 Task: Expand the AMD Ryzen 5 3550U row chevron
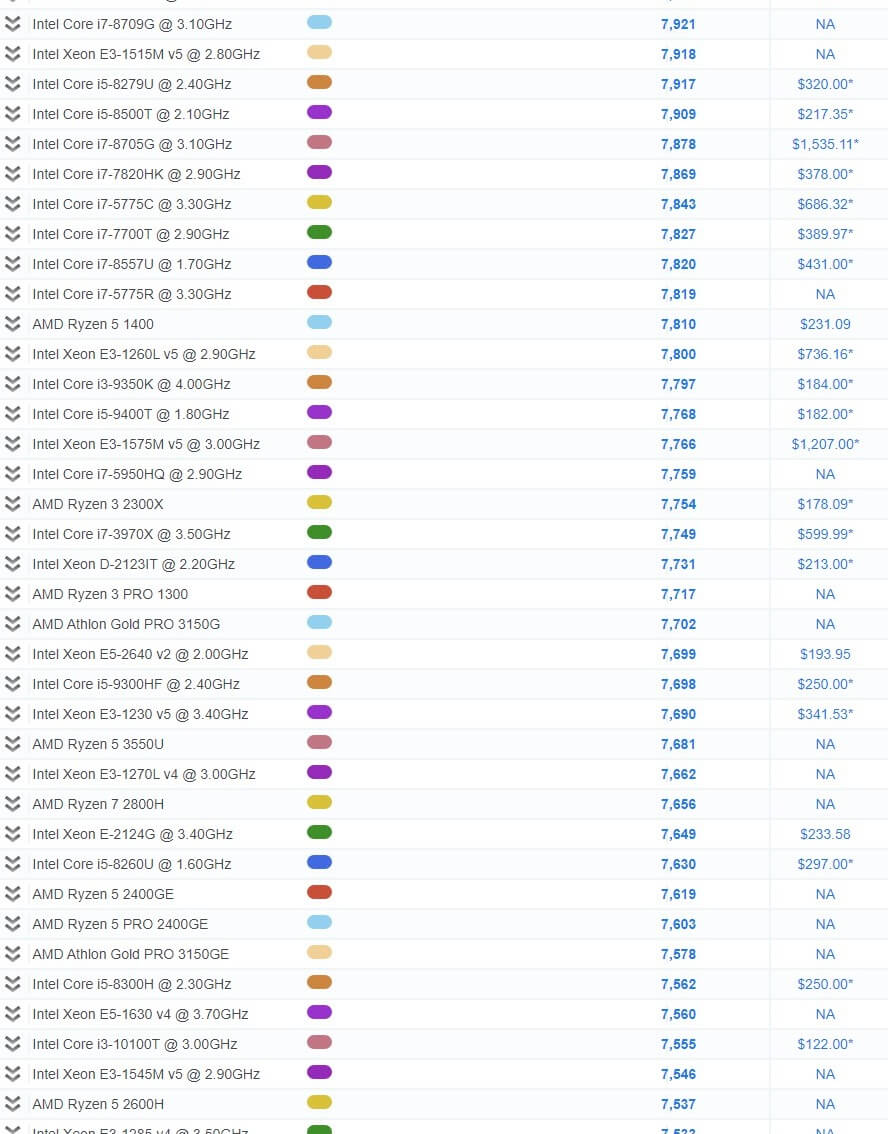point(12,744)
